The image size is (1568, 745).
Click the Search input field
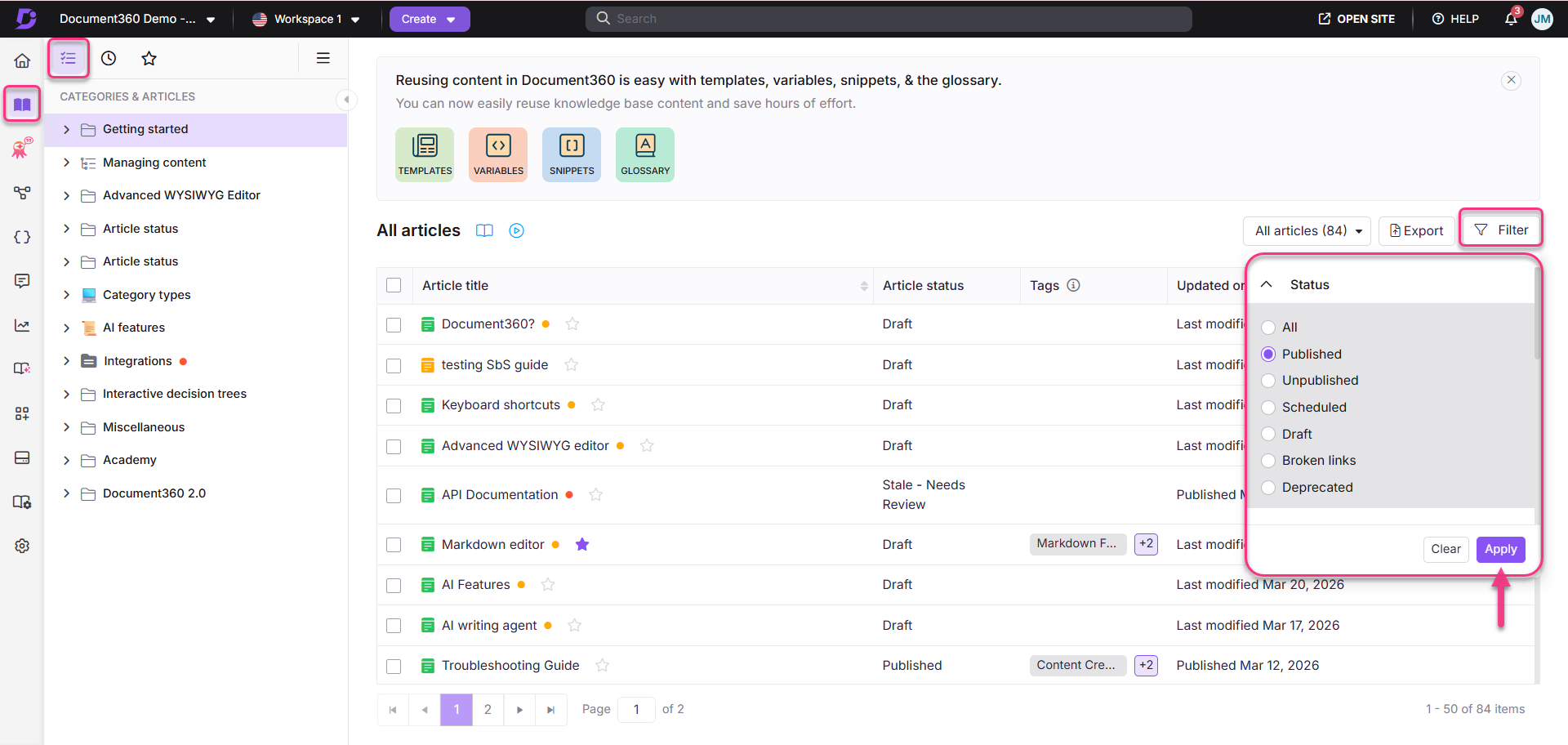click(889, 18)
